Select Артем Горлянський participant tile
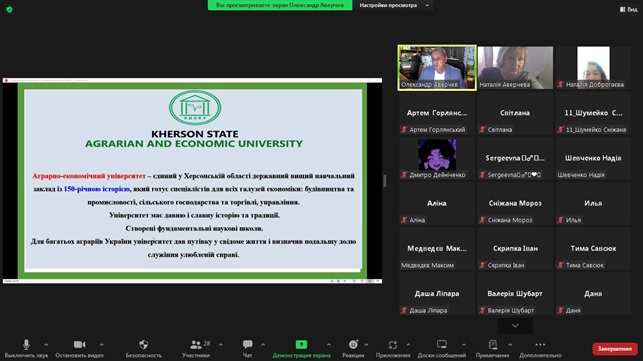This screenshot has width=643, height=361. pyautogui.click(x=437, y=113)
